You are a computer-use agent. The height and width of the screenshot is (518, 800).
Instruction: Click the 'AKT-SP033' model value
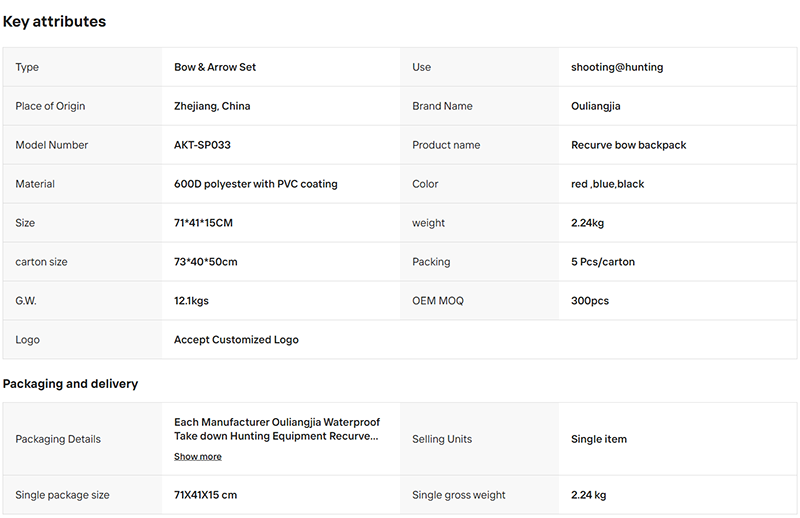click(202, 145)
